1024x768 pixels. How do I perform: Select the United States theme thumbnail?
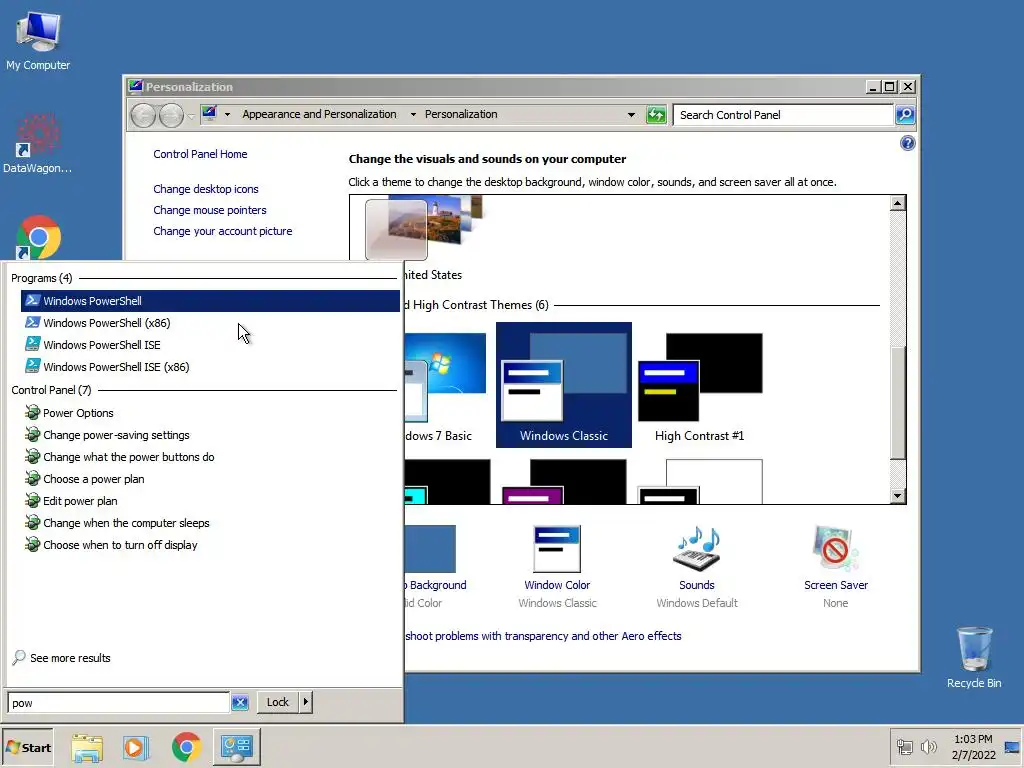[x=423, y=229]
